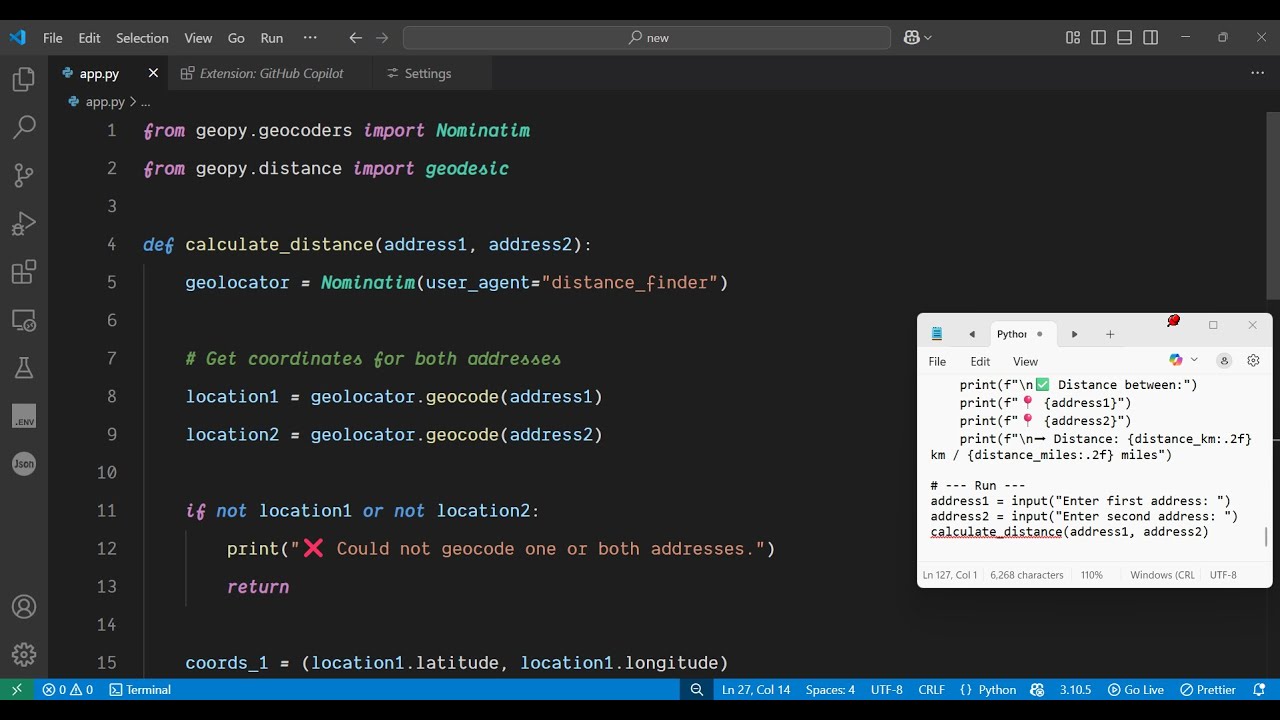Change the Spaces: 4 indentation setting
Viewport: 1280px width, 720px height.
830,690
